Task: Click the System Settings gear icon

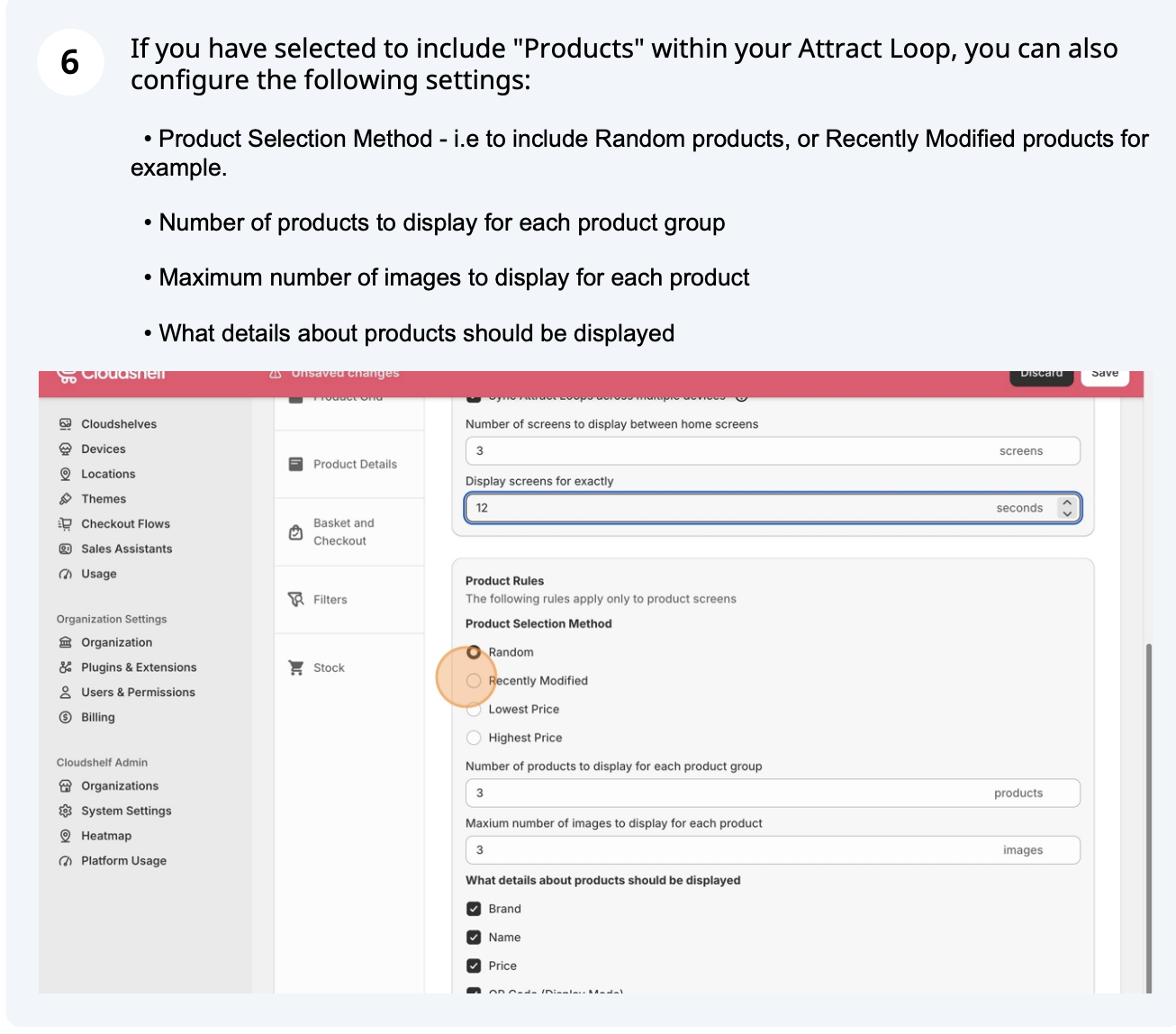Action: point(65,811)
